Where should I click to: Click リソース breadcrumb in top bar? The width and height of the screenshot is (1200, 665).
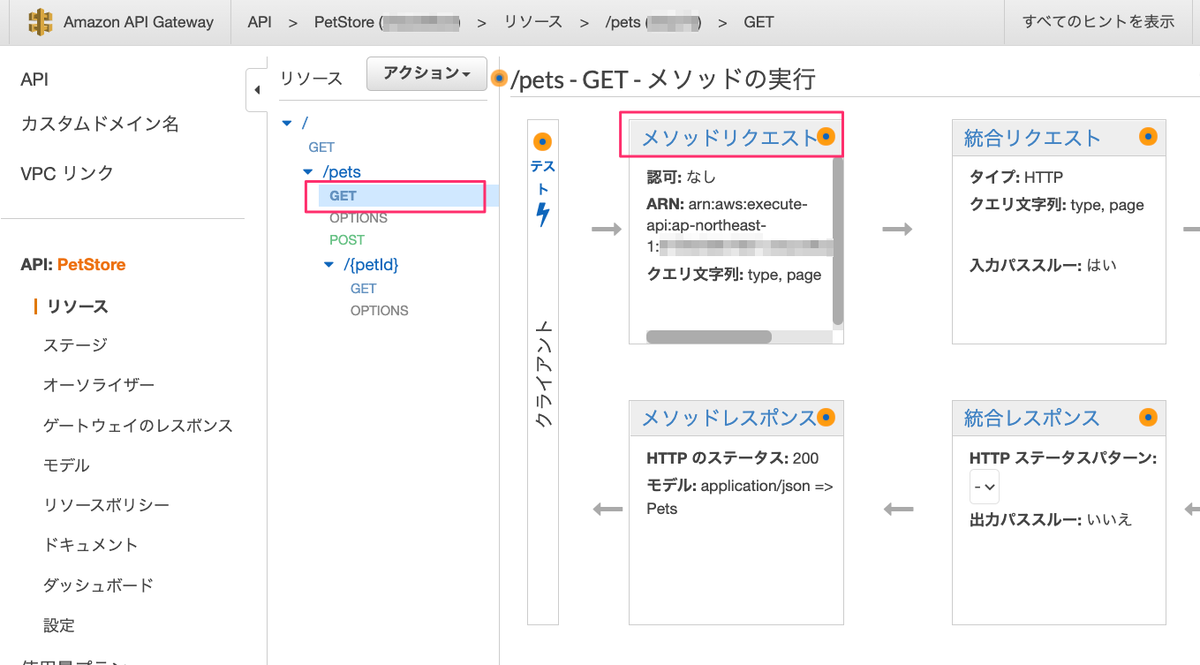[x=533, y=21]
